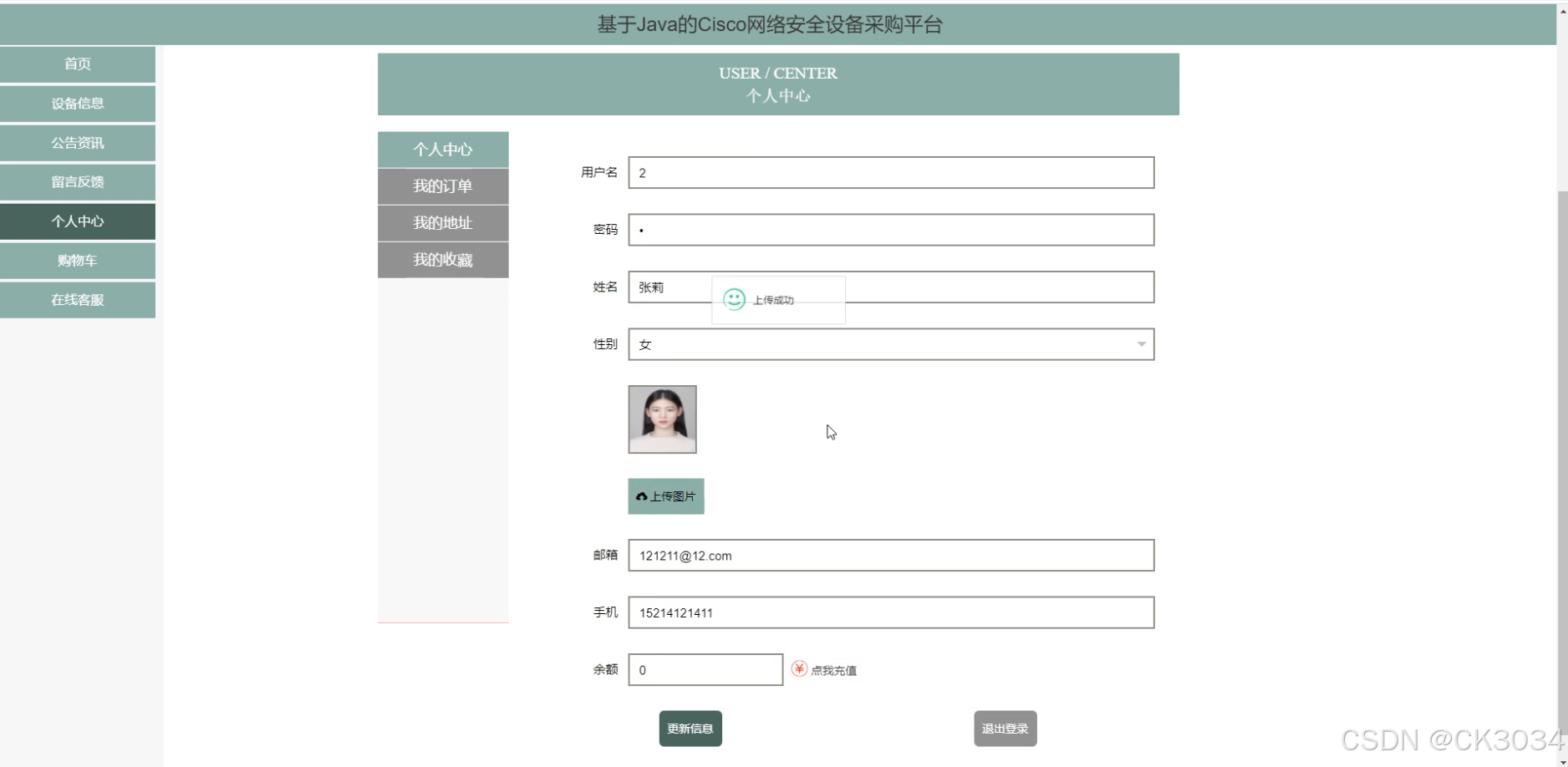
Task: Navigate to 首页 in the sidebar
Action: tap(77, 63)
